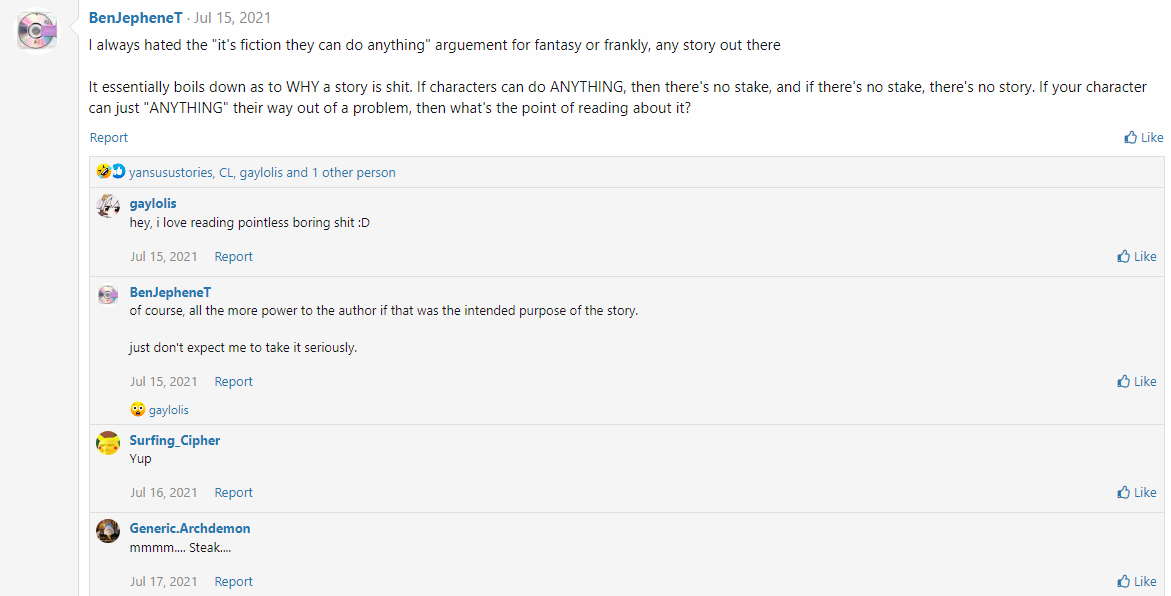Open Generic.Archdemon username link
1171x596 pixels.
point(190,528)
